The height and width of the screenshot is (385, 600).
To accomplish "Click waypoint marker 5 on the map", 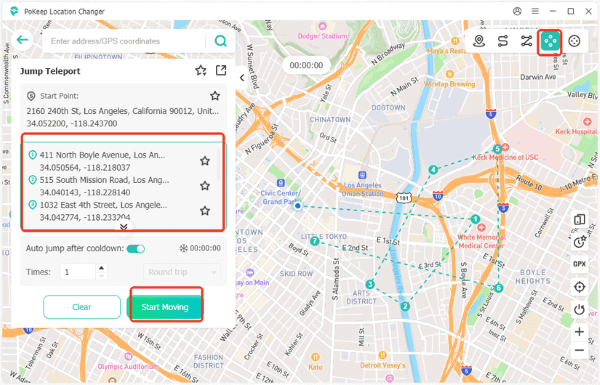I will pos(497,149).
